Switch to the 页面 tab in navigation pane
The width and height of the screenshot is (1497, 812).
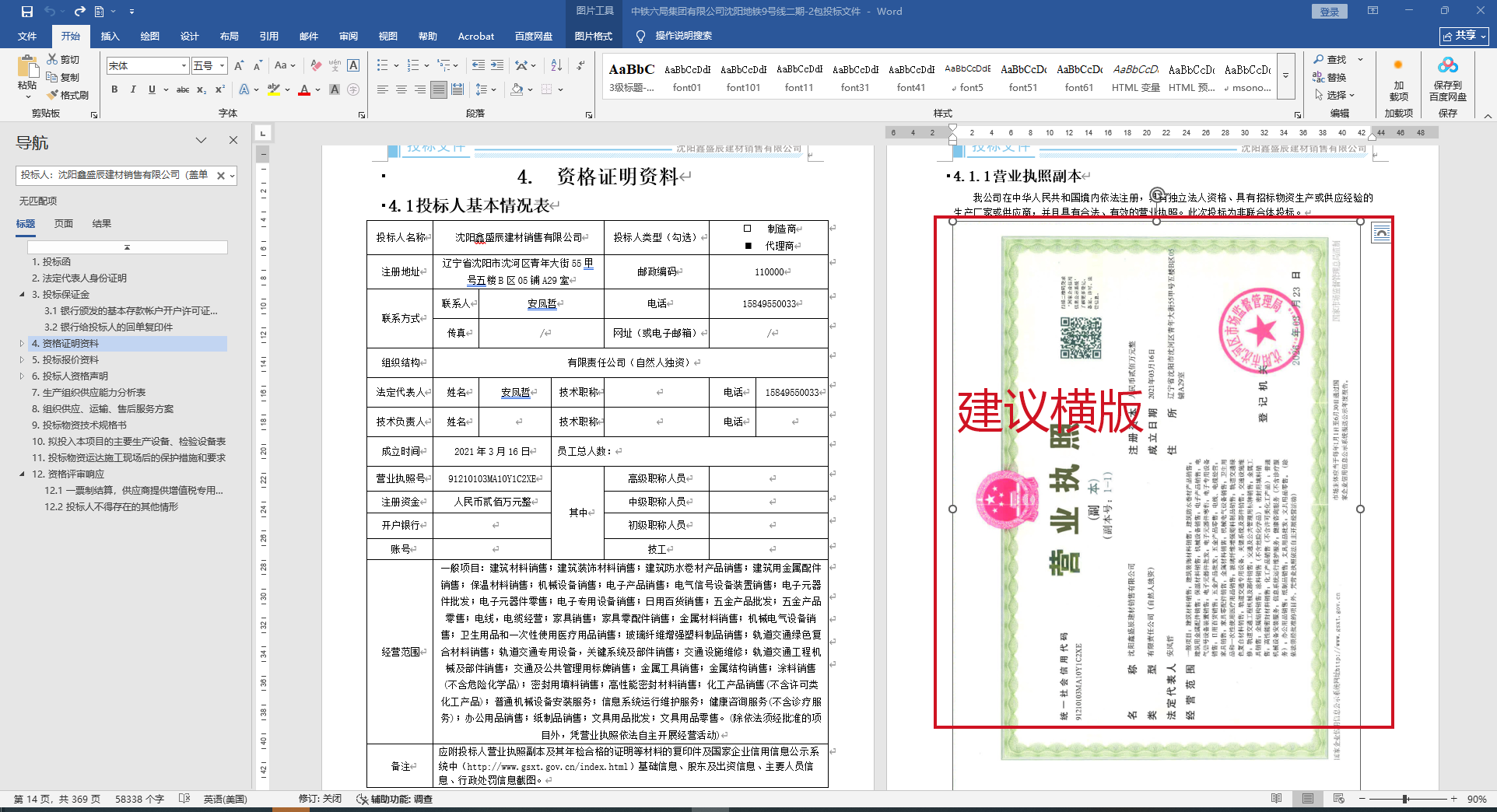point(63,223)
